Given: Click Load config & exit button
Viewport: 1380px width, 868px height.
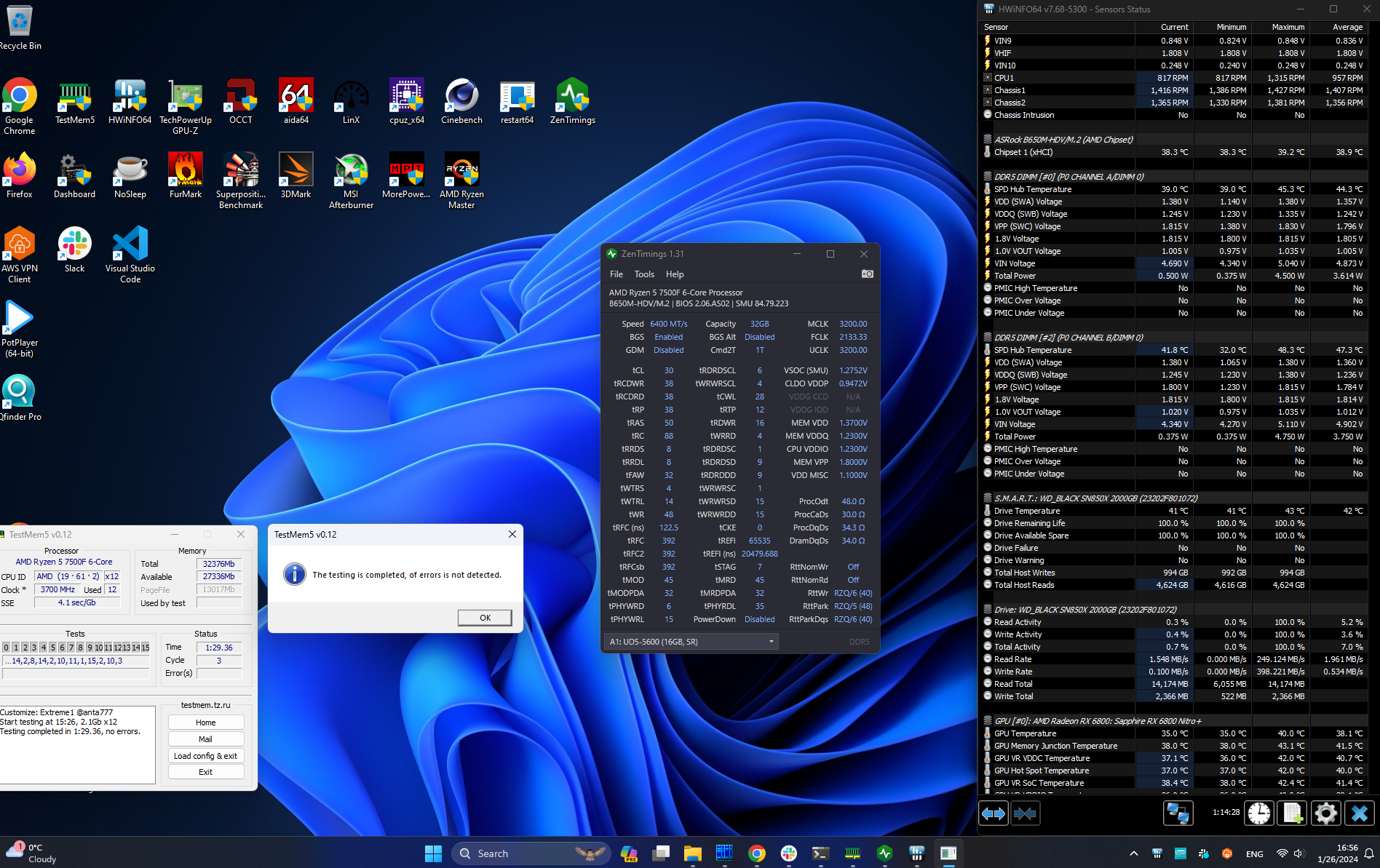Looking at the screenshot, I should click(x=205, y=756).
